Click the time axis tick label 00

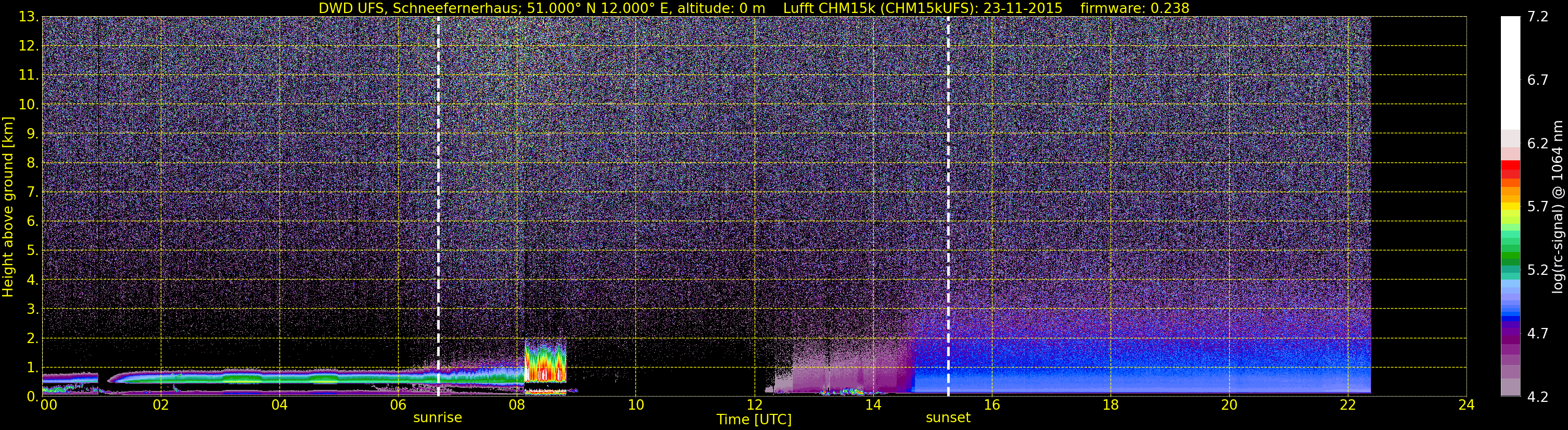[x=48, y=405]
